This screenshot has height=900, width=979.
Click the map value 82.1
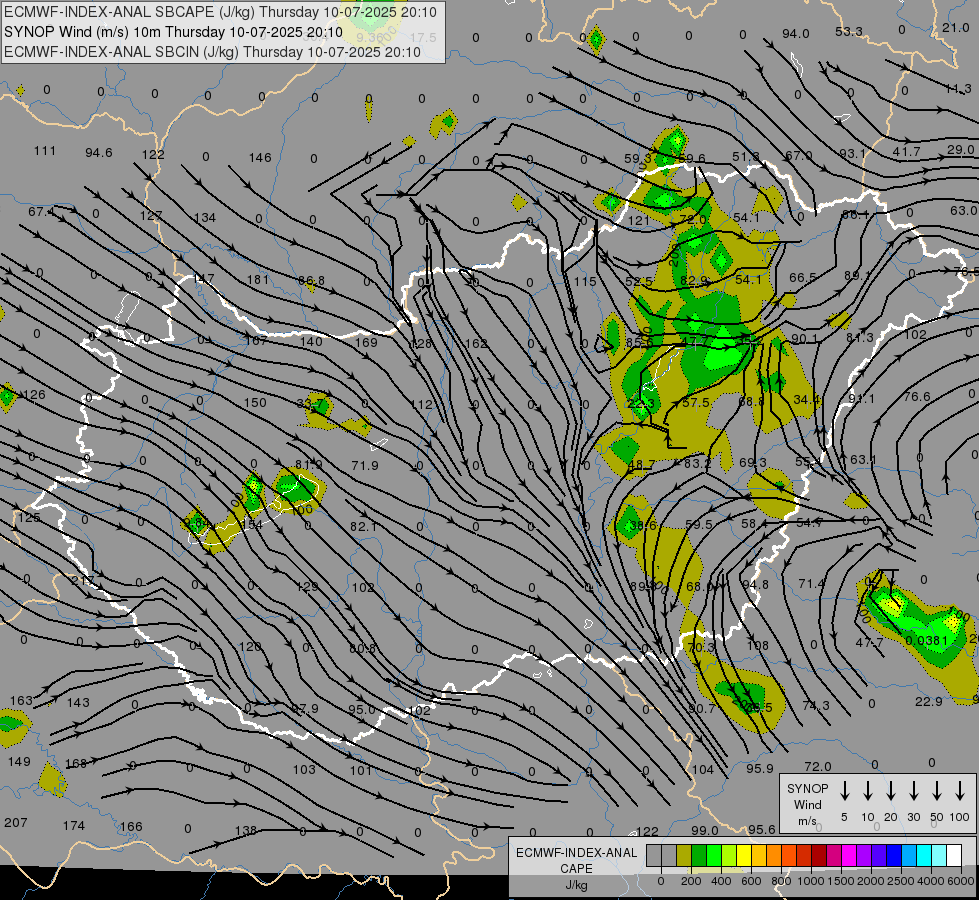(363, 527)
